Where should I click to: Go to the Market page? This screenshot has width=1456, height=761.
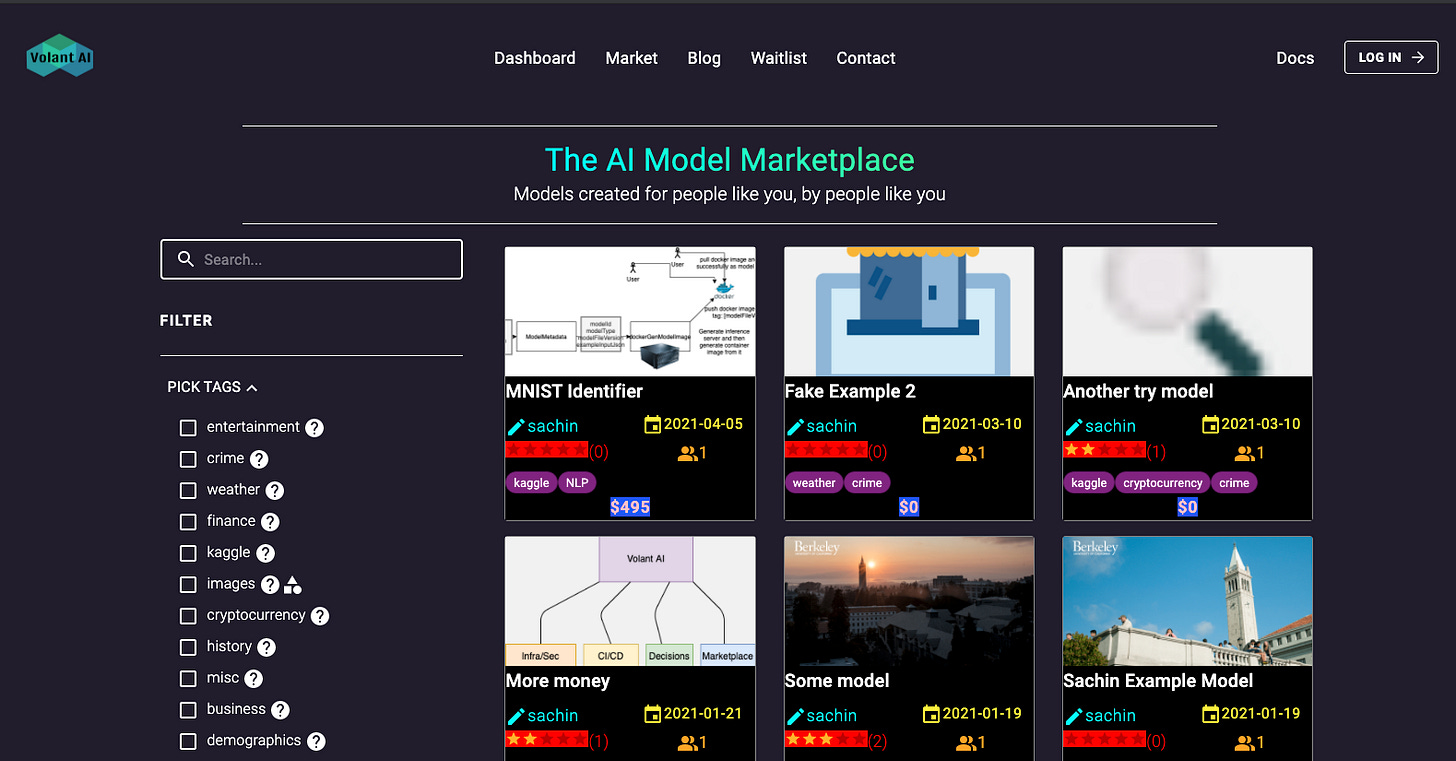pyautogui.click(x=631, y=58)
